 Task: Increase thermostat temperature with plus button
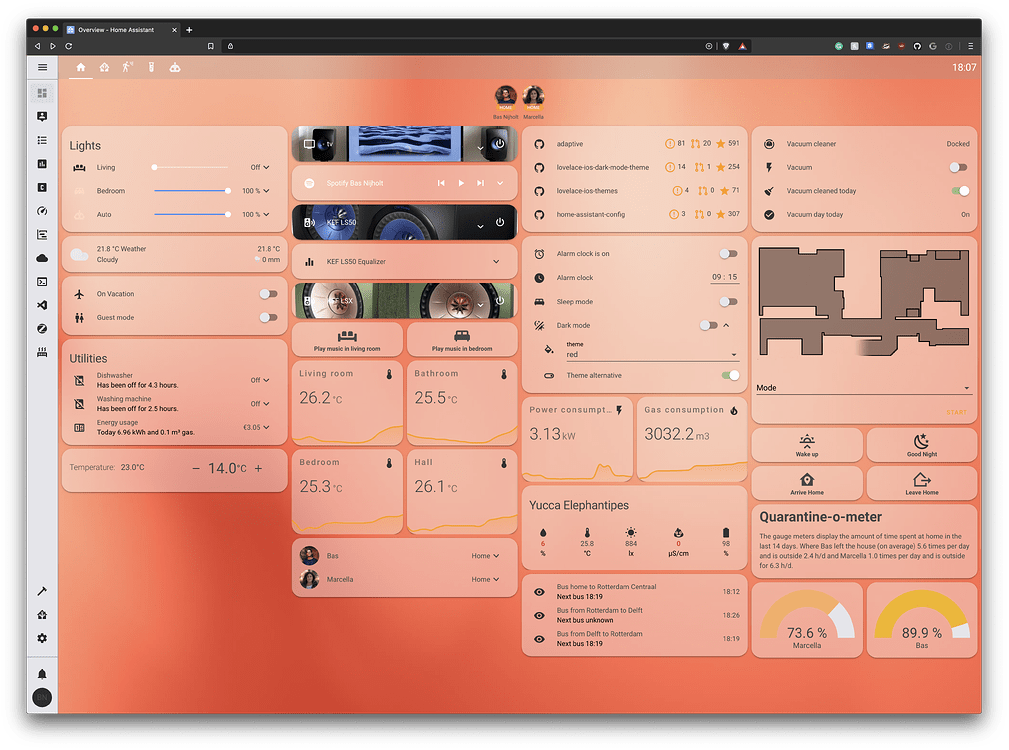259,468
